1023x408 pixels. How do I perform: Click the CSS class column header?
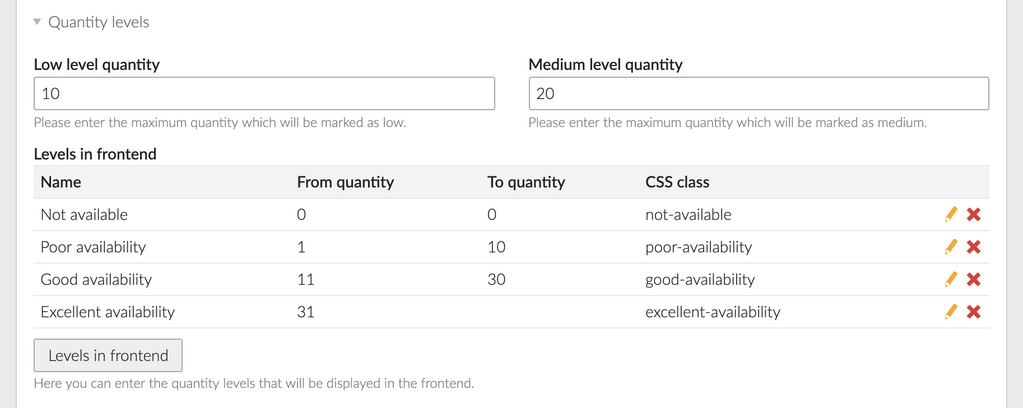(x=677, y=182)
